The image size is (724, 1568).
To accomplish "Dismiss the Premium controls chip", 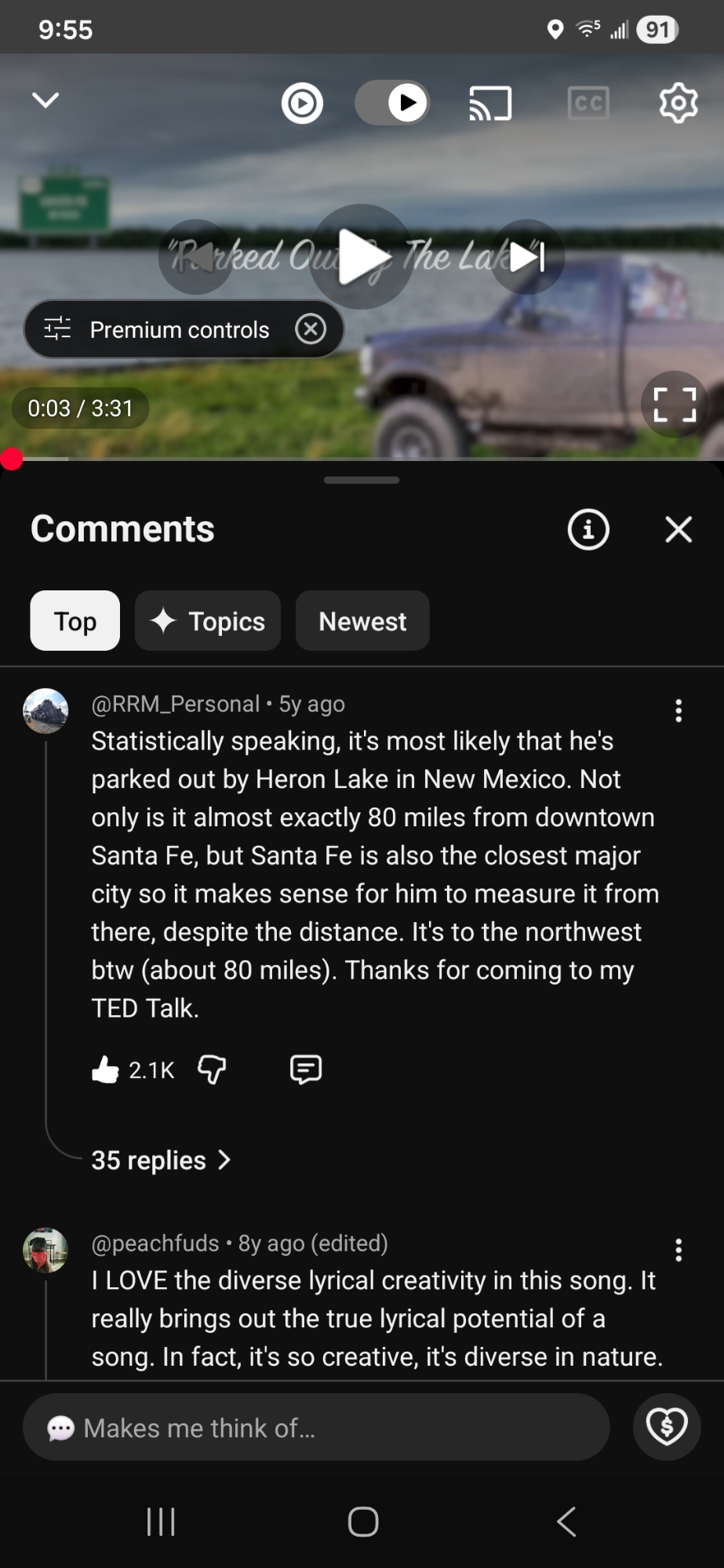I will [311, 329].
